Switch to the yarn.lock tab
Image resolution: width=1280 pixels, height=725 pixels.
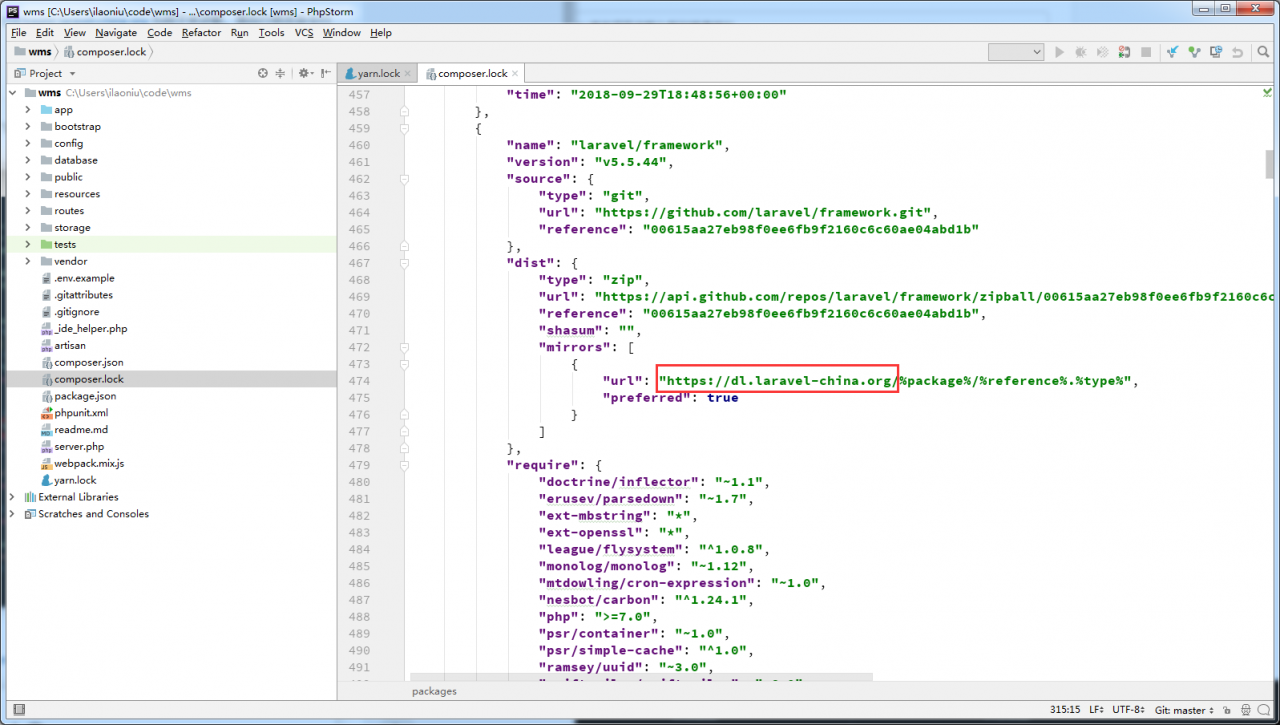(372, 74)
